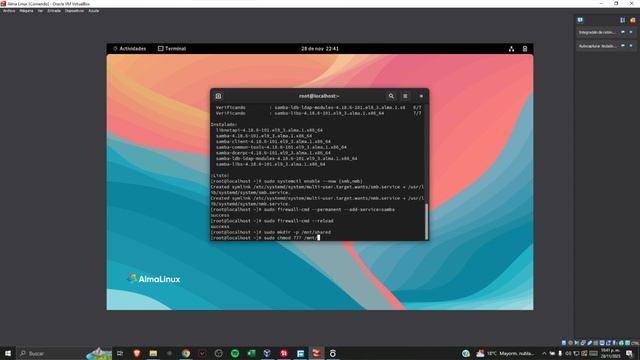
Task: Click the 'Instalado:' heading in terminal
Action: tap(224, 124)
